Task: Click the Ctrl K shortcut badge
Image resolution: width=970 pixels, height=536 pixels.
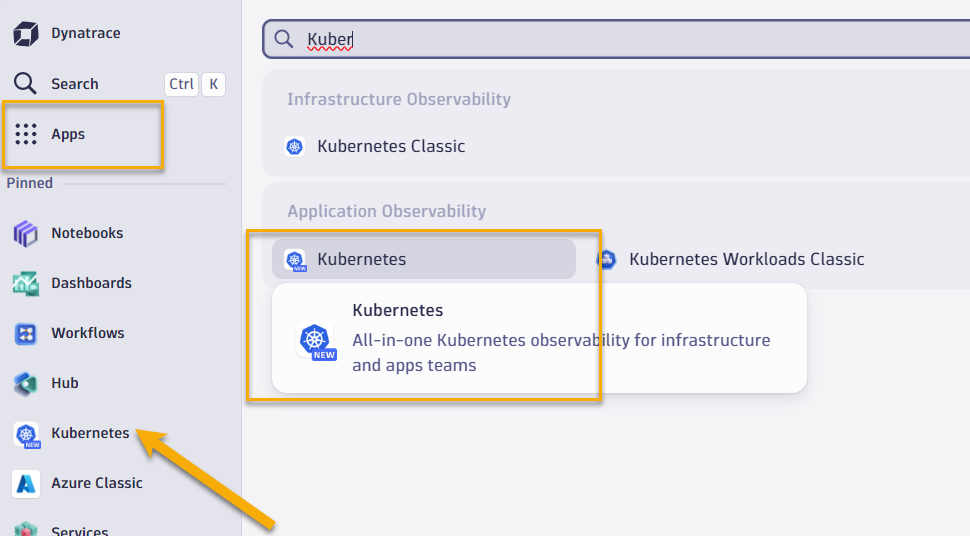Action: (x=194, y=84)
